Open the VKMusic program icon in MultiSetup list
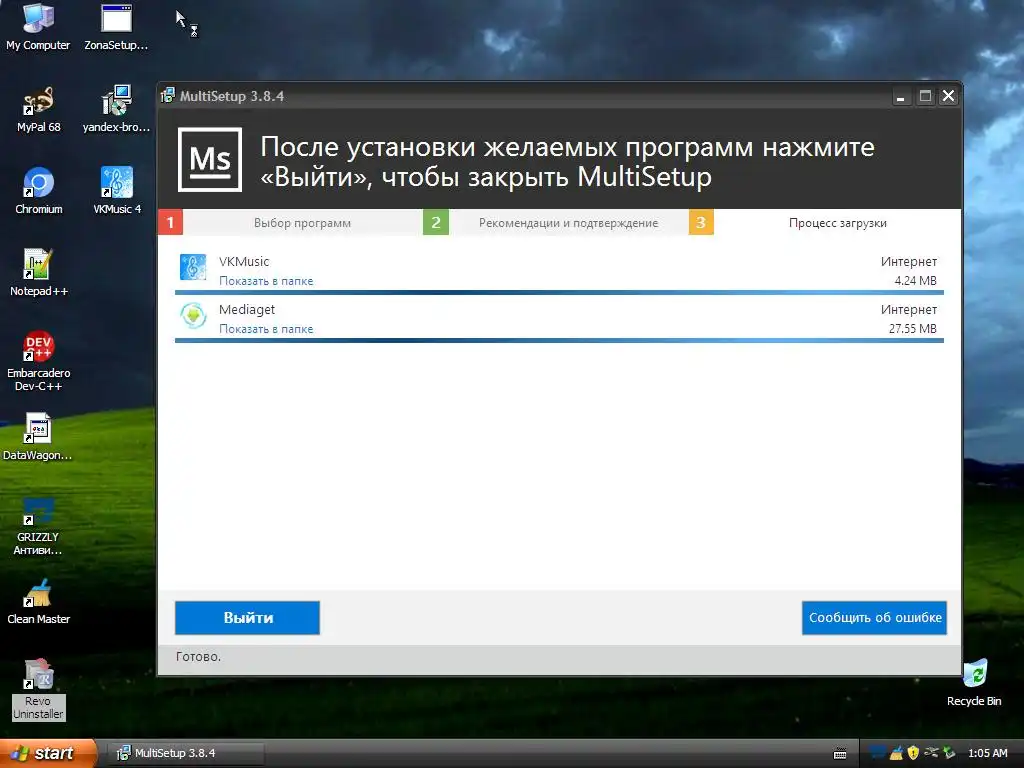Viewport: 1024px width, 768px height. click(x=193, y=267)
